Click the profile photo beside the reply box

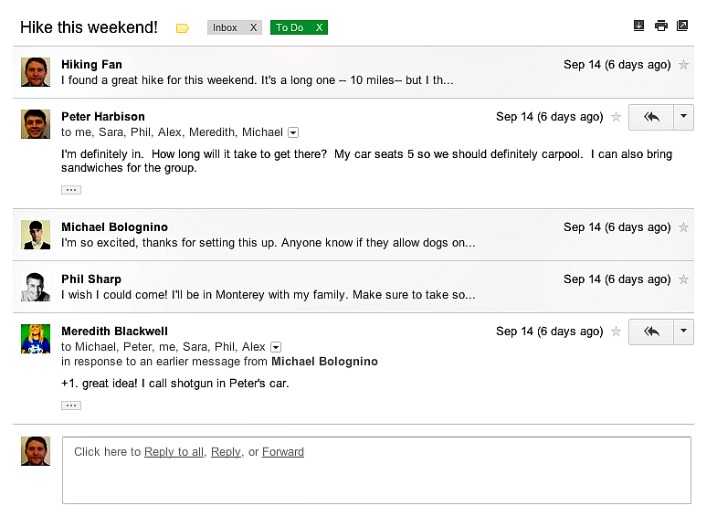point(36,451)
